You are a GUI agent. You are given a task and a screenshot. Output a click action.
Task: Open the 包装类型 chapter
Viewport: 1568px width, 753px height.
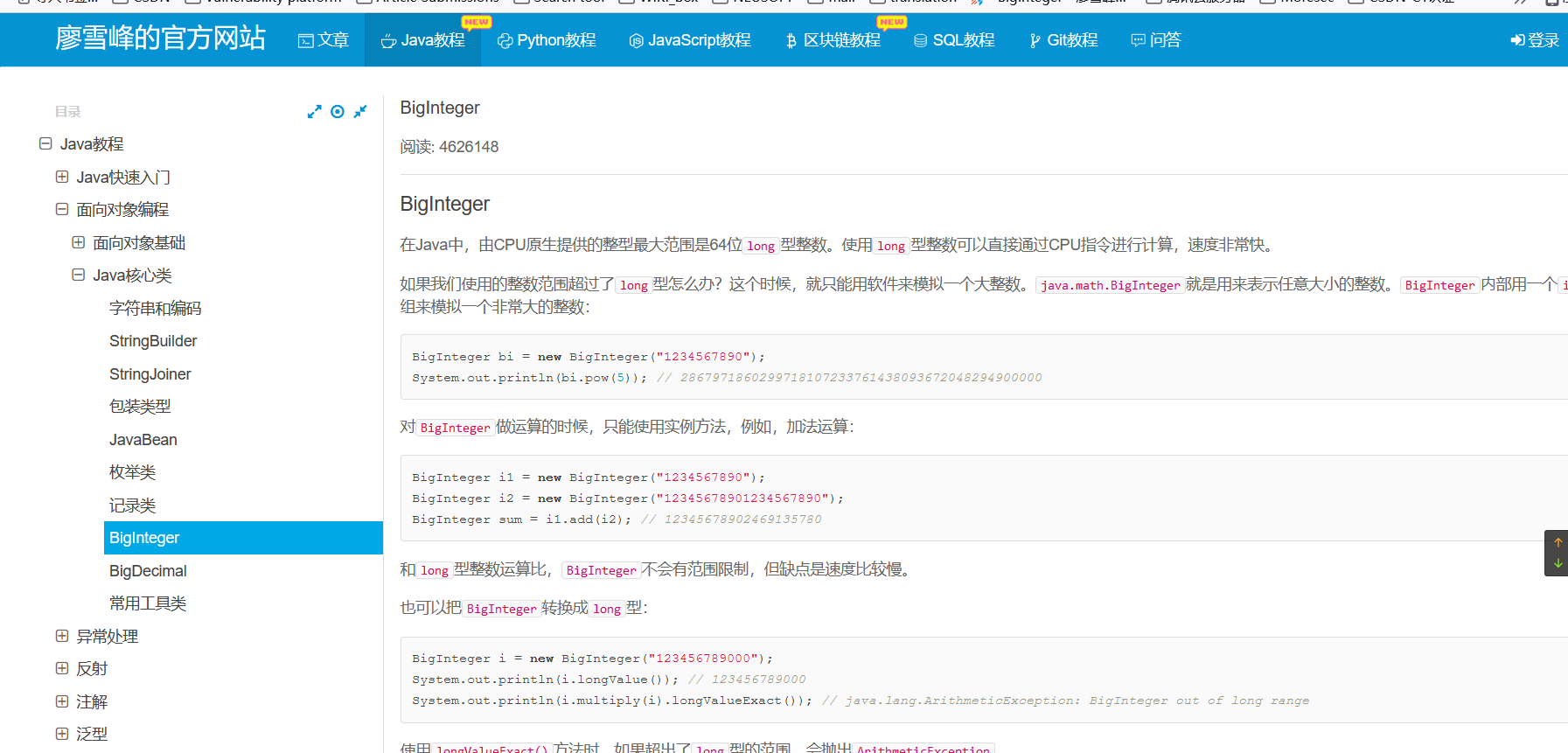coord(140,407)
